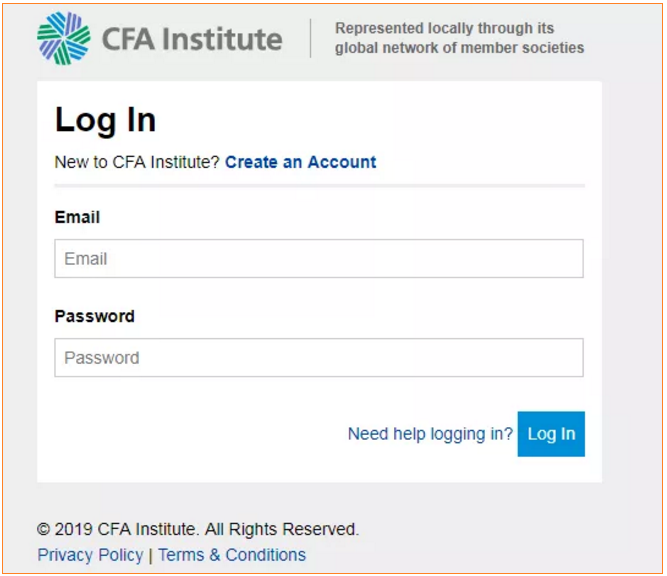
Task: Click the Email field label
Action: [x=77, y=217]
